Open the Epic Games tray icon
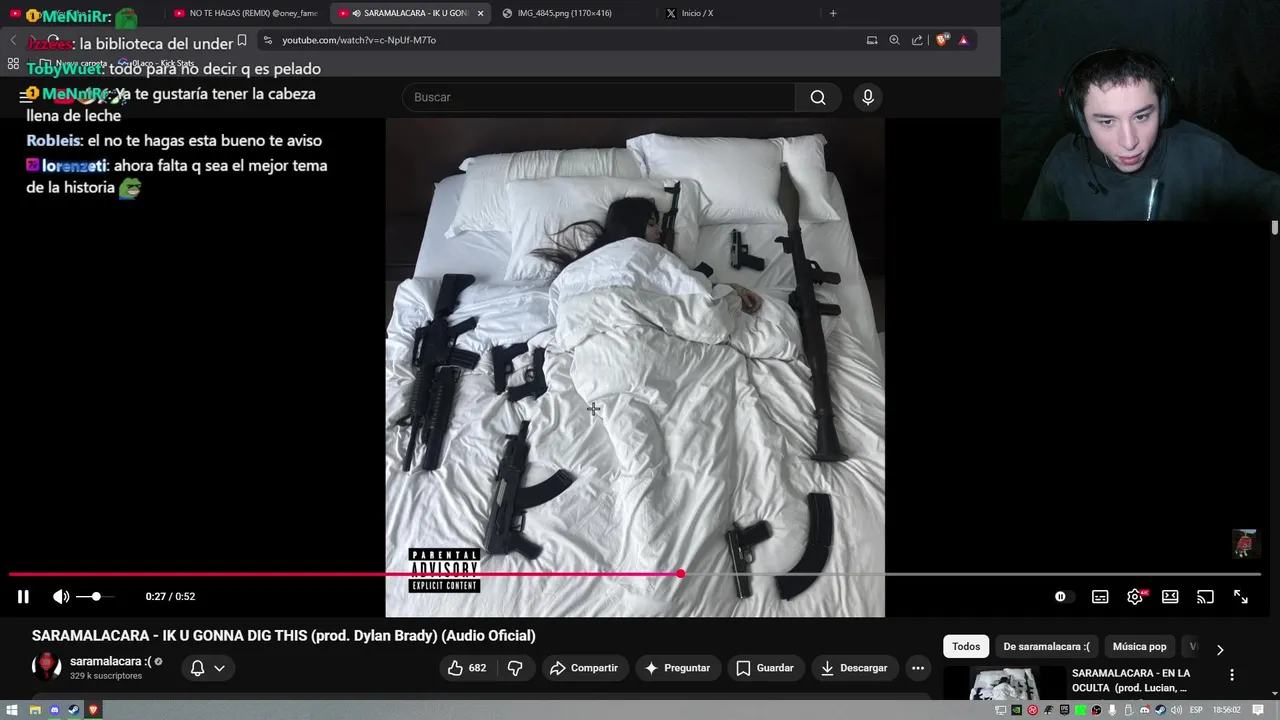The width and height of the screenshot is (1280, 720). click(1065, 710)
